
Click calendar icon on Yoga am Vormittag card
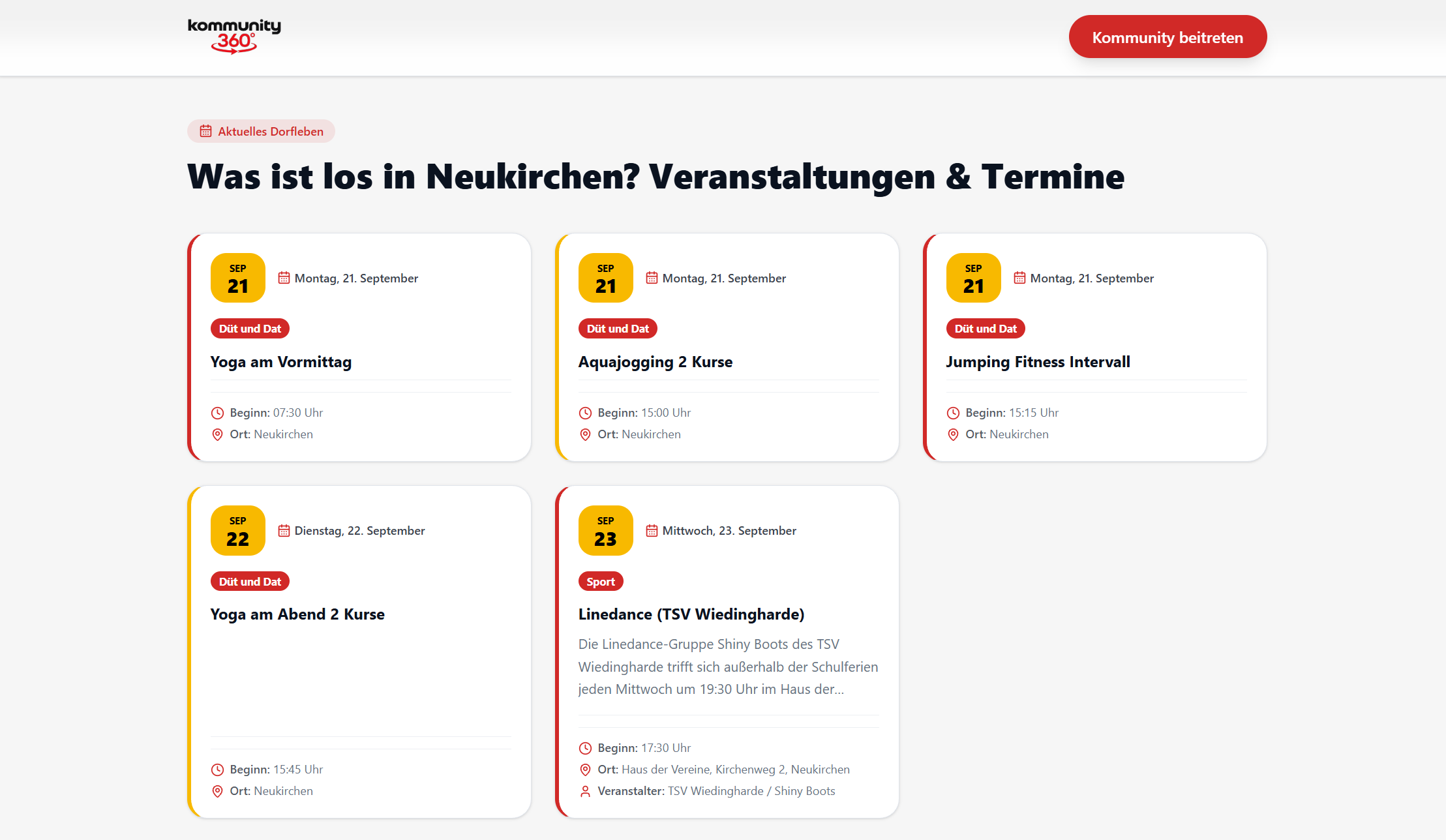[284, 278]
